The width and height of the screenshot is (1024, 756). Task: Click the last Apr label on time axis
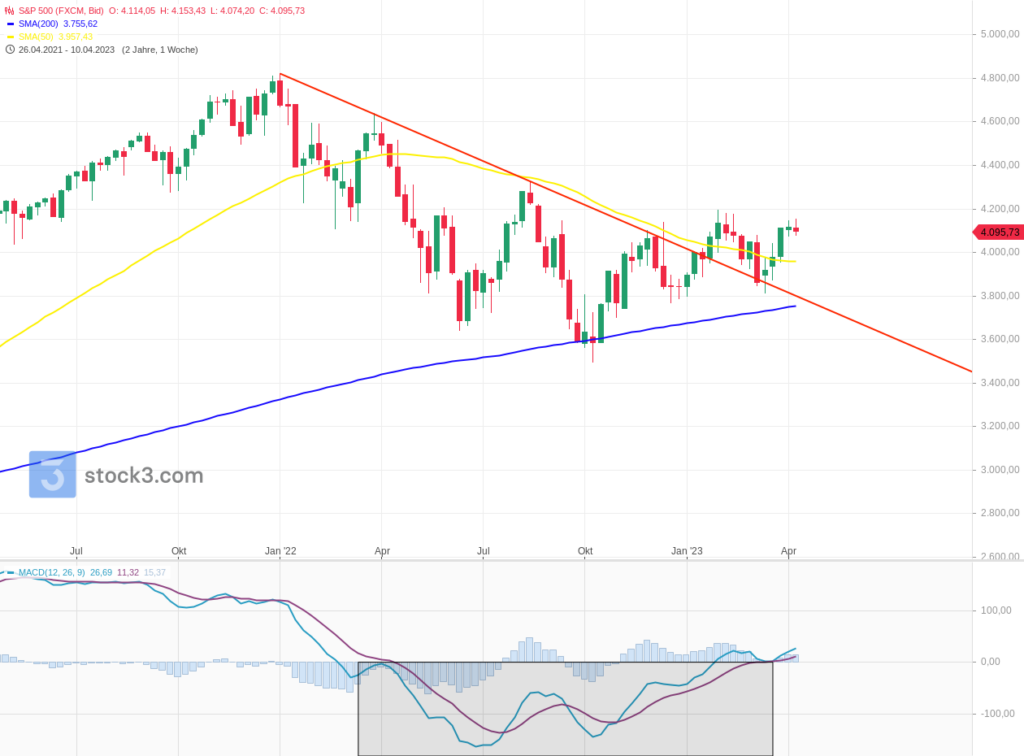pos(788,551)
